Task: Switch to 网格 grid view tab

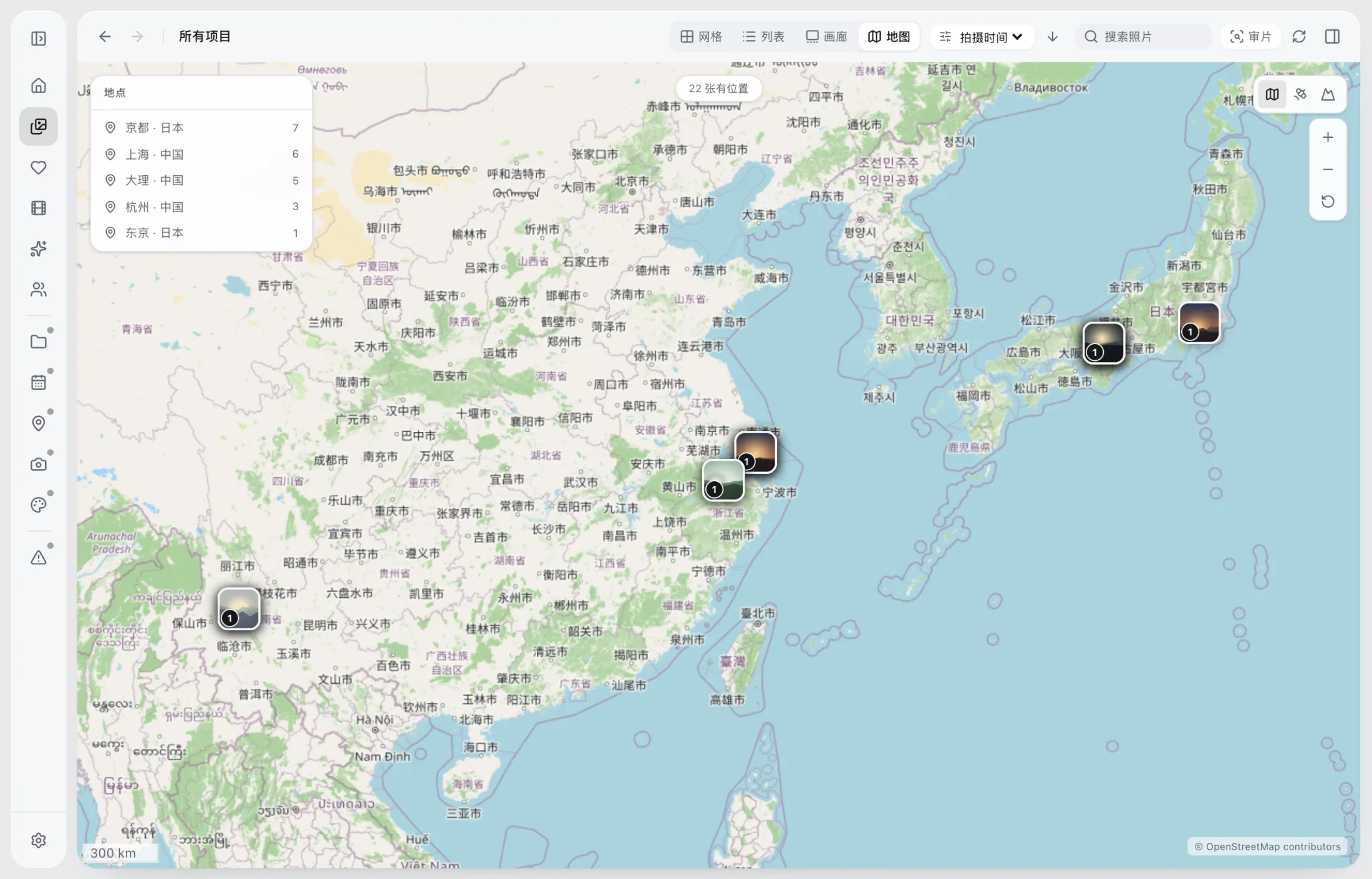Action: pyautogui.click(x=701, y=37)
